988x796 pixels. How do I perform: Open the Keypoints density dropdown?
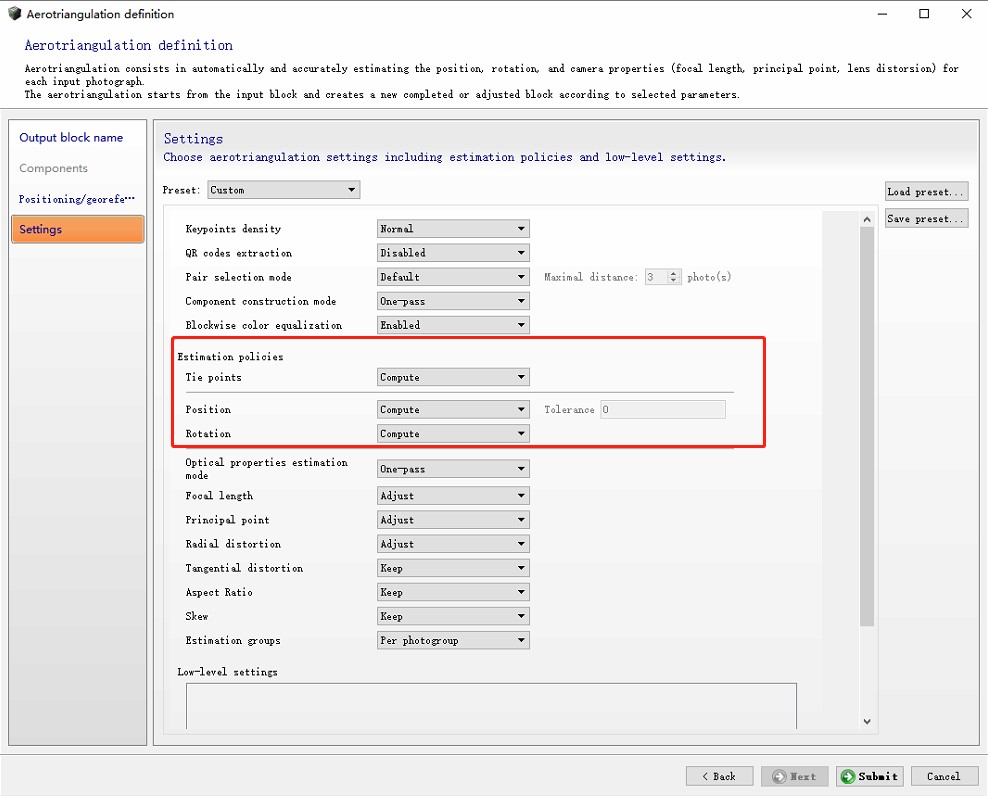coord(453,228)
